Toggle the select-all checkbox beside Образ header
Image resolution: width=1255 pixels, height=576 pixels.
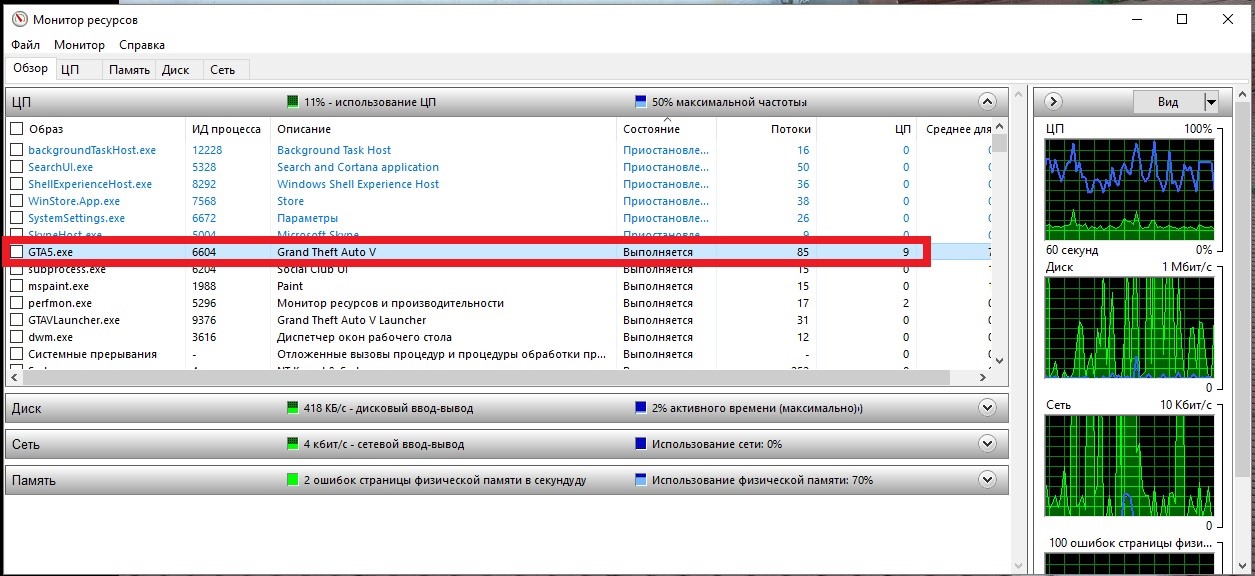(x=16, y=129)
